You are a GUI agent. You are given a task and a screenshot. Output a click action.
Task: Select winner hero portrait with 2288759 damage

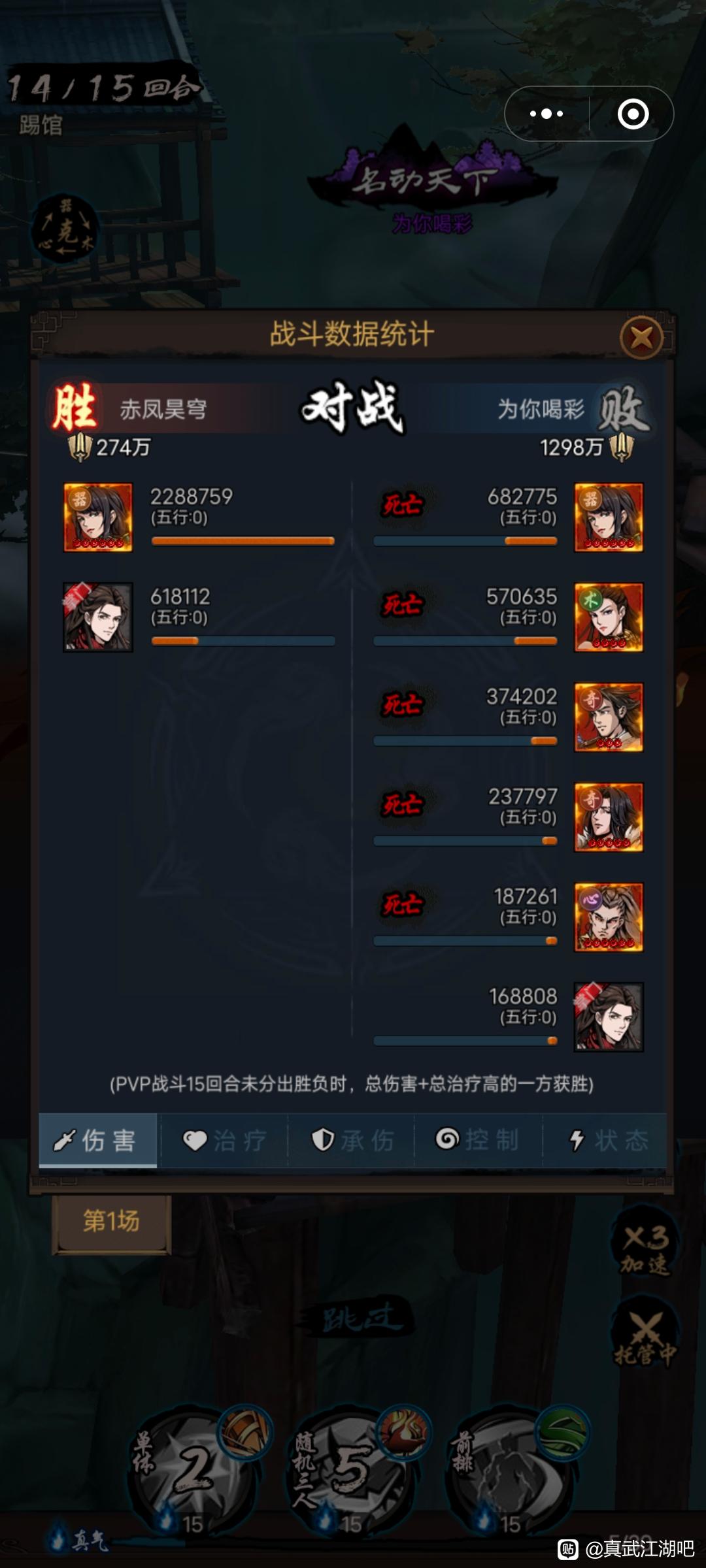tap(98, 517)
